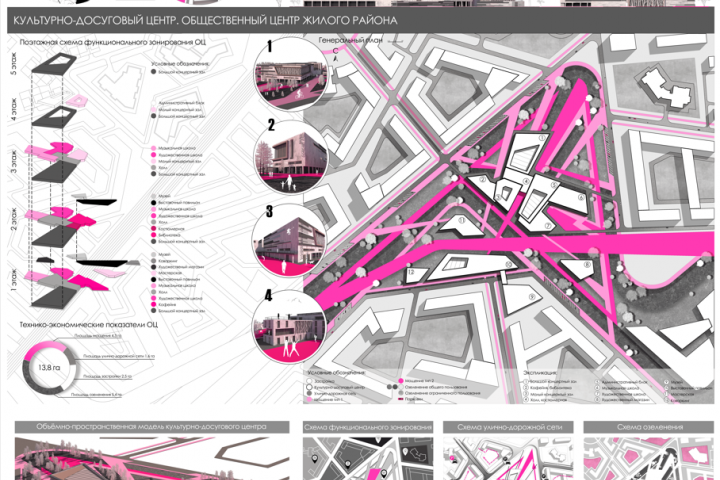Open the circular view labeled 3
The image size is (720, 480).
click(289, 240)
